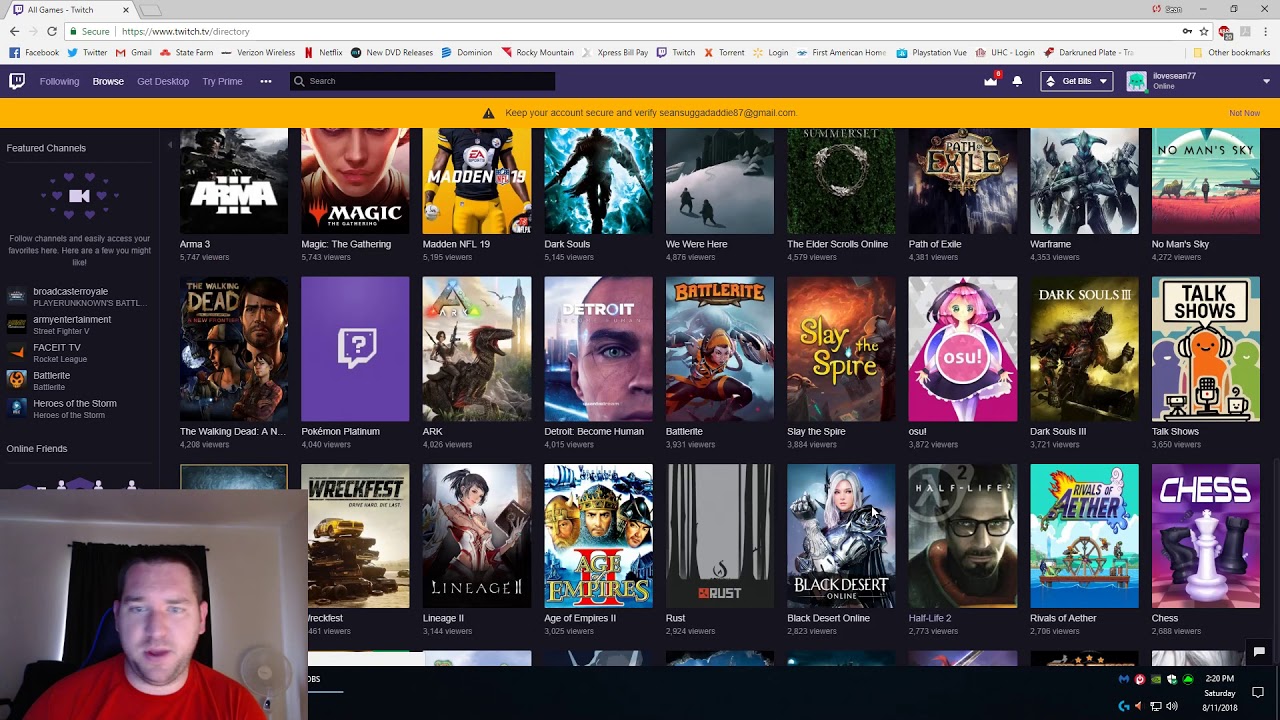The height and width of the screenshot is (720, 1280).
Task: Dismiss the banner with Not Now
Action: [x=1244, y=113]
